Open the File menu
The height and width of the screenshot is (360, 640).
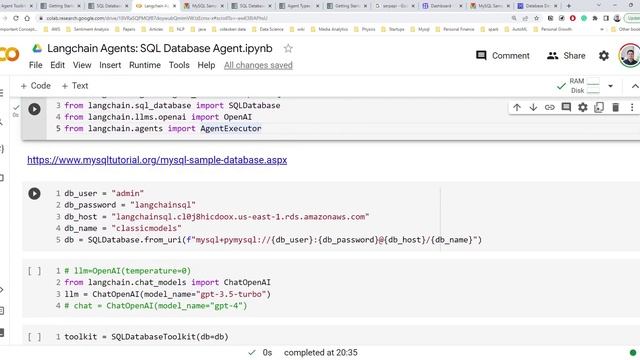click(36, 65)
